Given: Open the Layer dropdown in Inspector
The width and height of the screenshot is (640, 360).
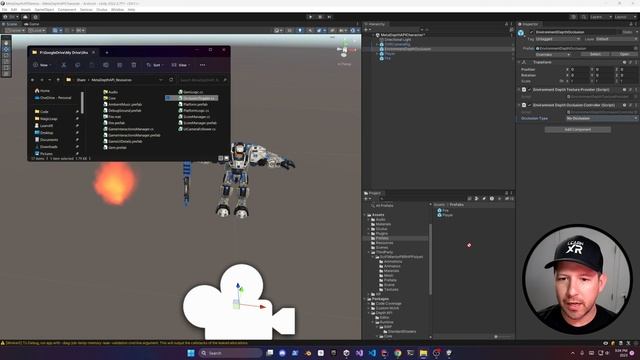Looking at the screenshot, I should click(x=616, y=39).
